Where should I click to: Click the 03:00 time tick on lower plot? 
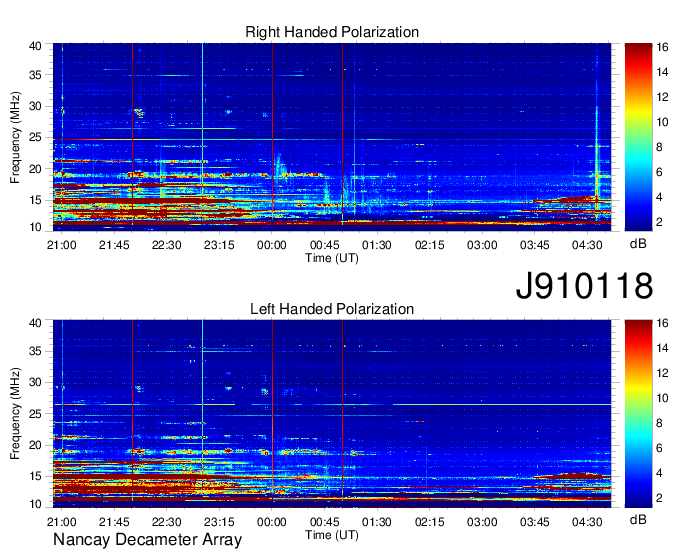coord(482,522)
